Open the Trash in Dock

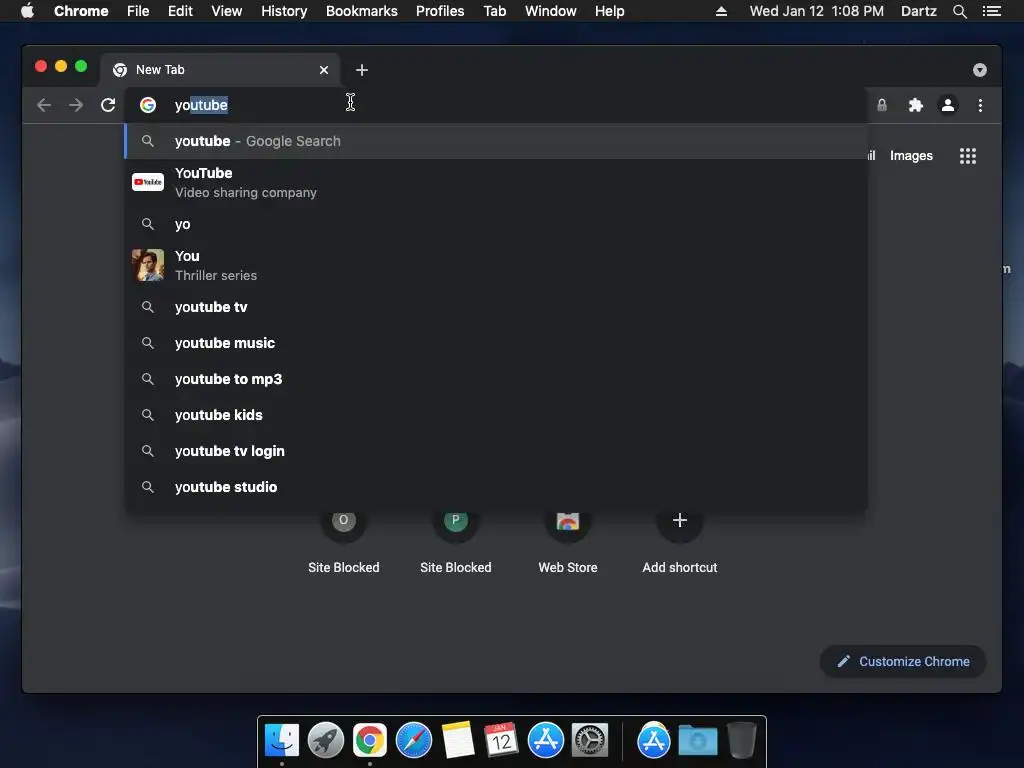pyautogui.click(x=742, y=741)
